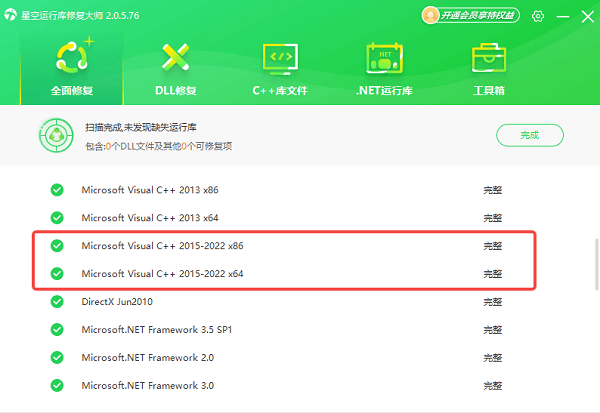
Task: Click the scan-complete radar icon
Action: (56, 135)
